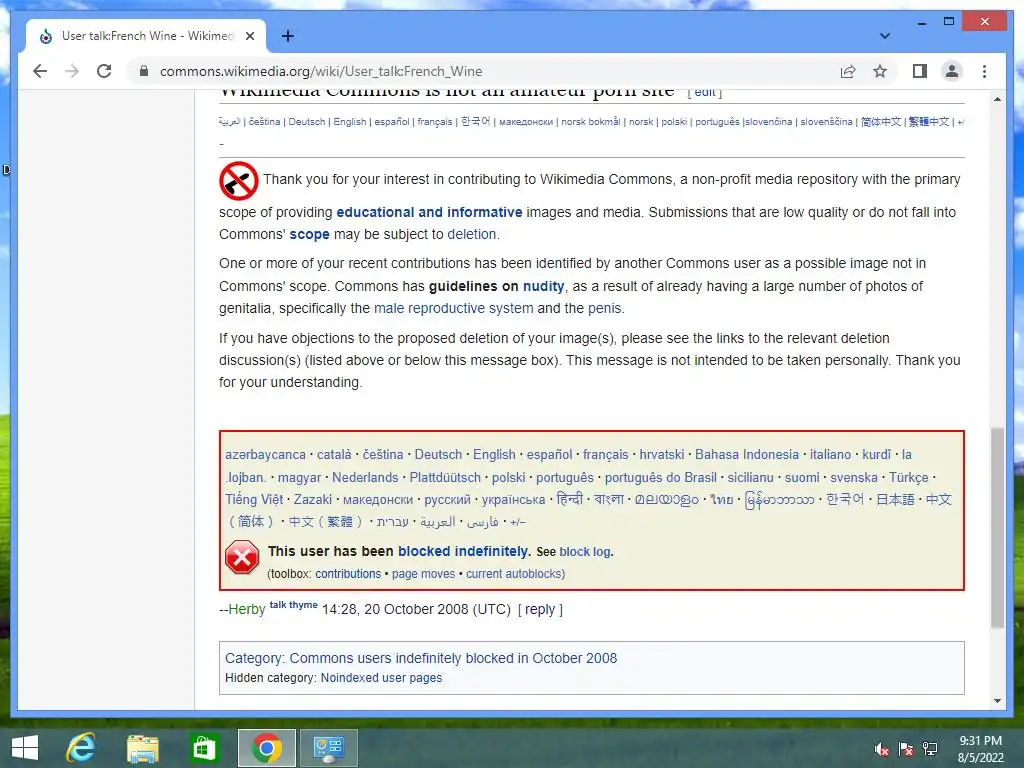Click the penis article link
Image resolution: width=1024 pixels, height=768 pixels.
[604, 308]
